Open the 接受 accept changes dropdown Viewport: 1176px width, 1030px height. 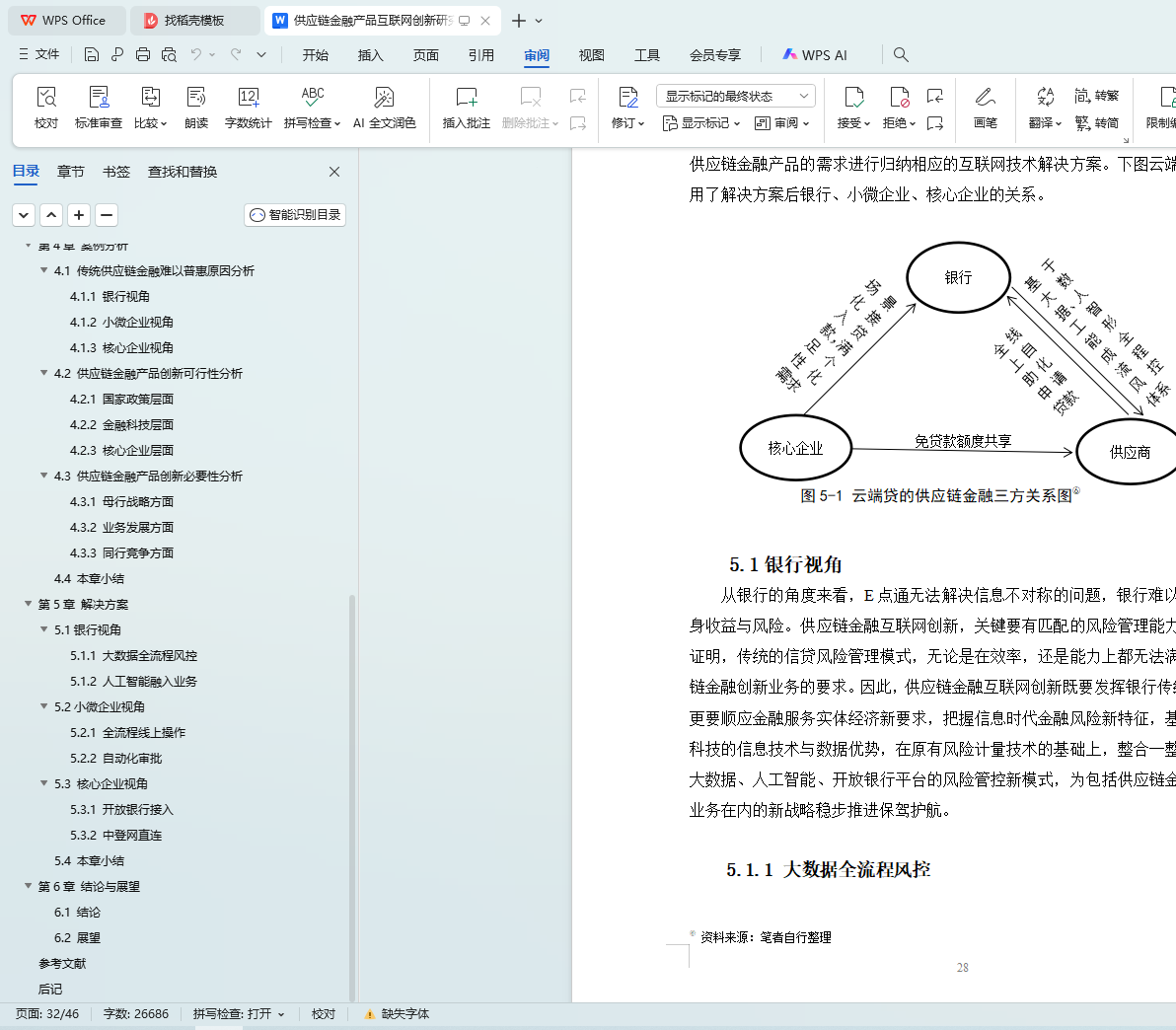(853, 108)
